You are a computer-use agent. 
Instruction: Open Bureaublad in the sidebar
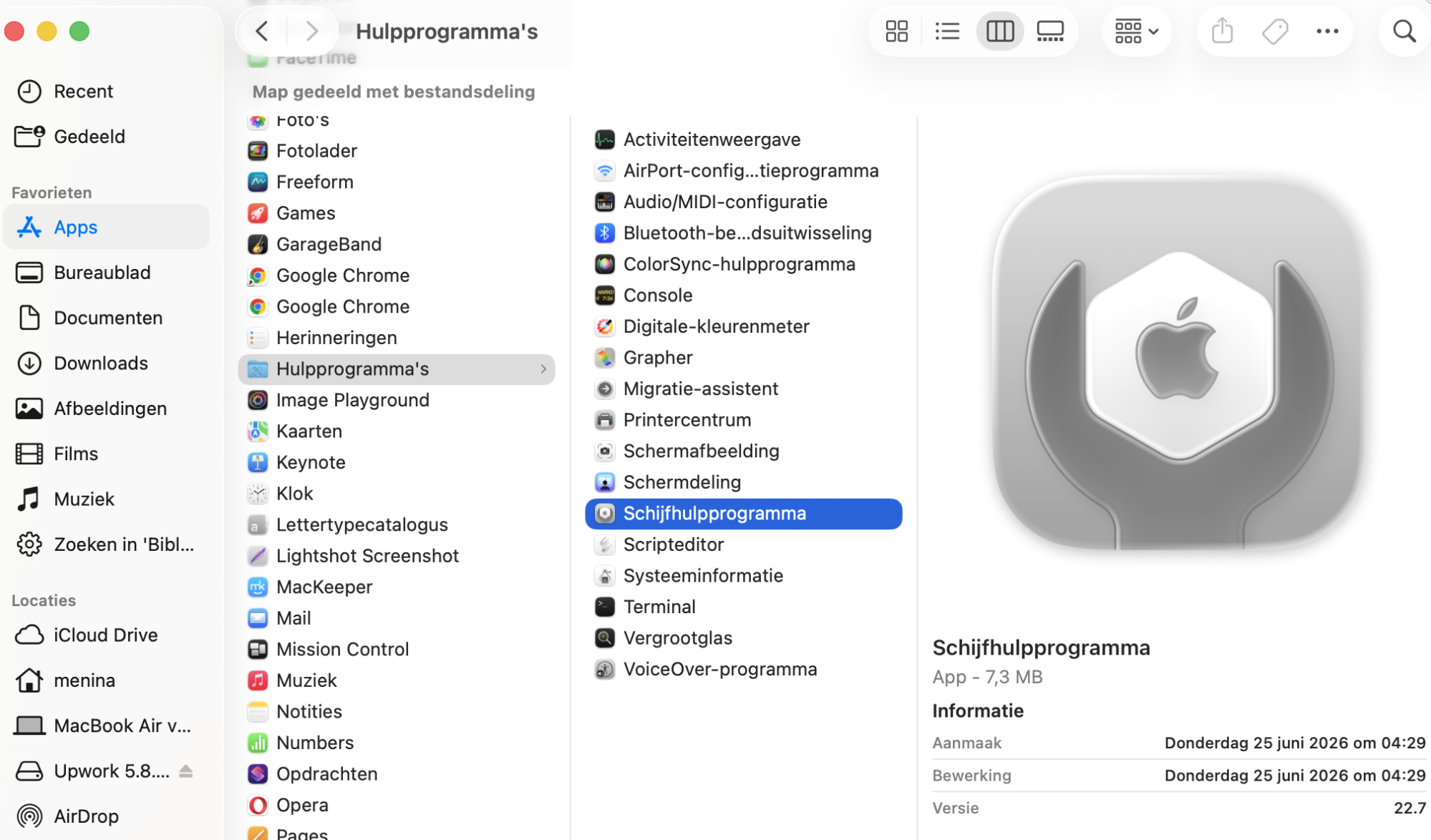(x=107, y=272)
